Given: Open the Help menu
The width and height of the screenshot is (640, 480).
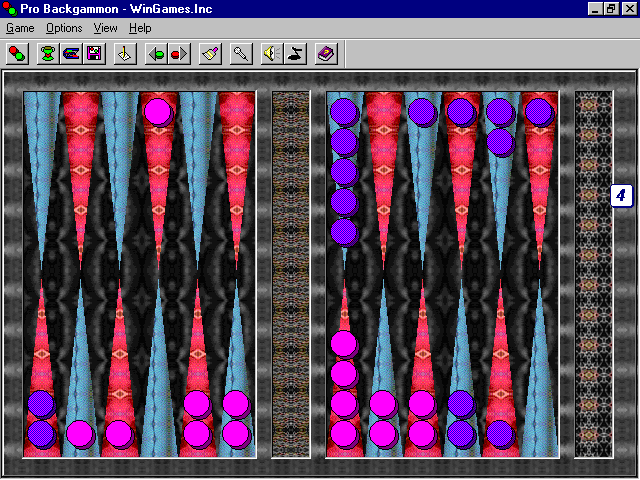Looking at the screenshot, I should 140,28.
